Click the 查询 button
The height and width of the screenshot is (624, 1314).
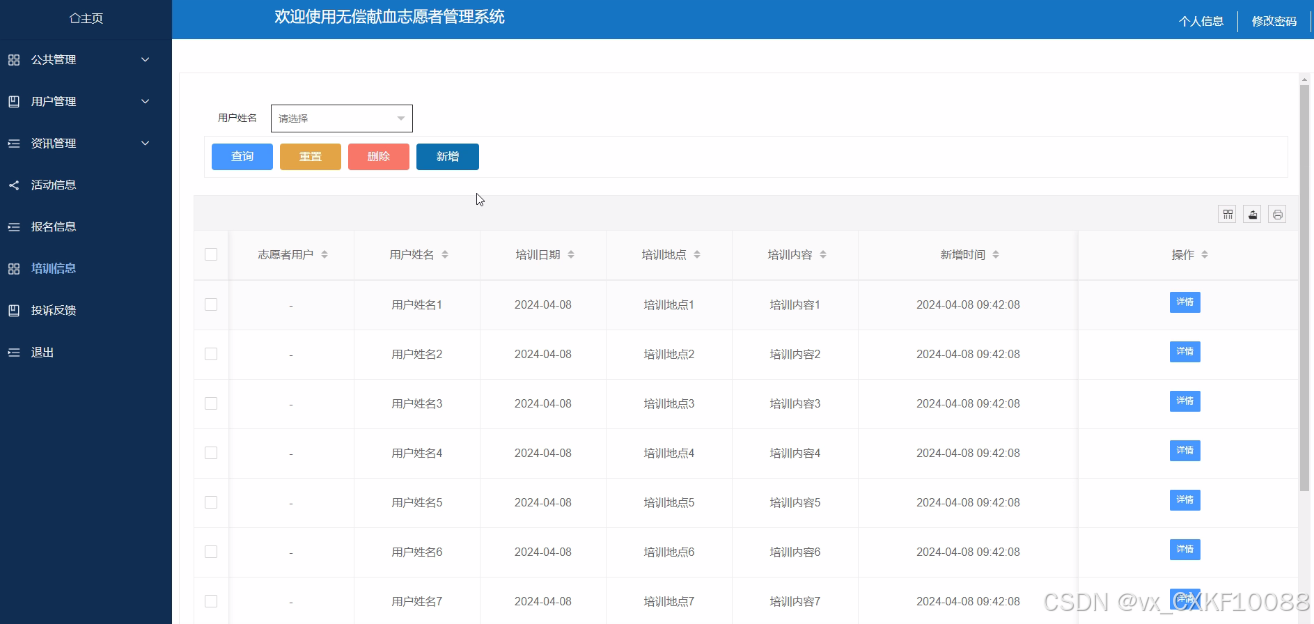[242, 157]
